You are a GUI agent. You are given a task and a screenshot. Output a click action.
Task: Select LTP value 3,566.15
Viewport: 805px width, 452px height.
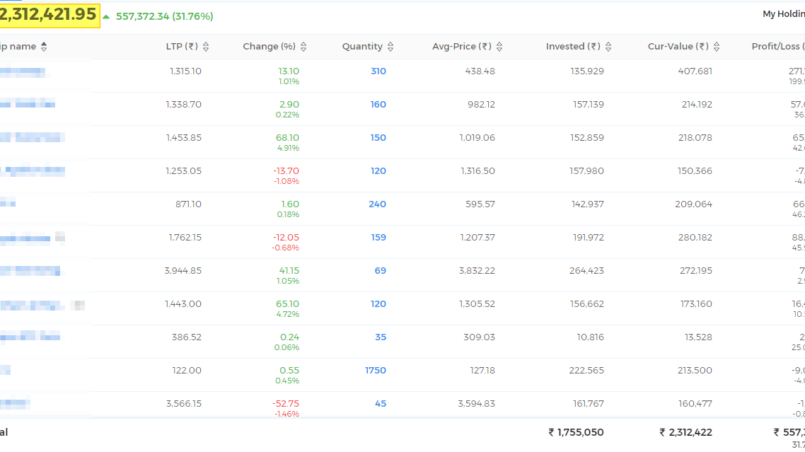(x=183, y=404)
